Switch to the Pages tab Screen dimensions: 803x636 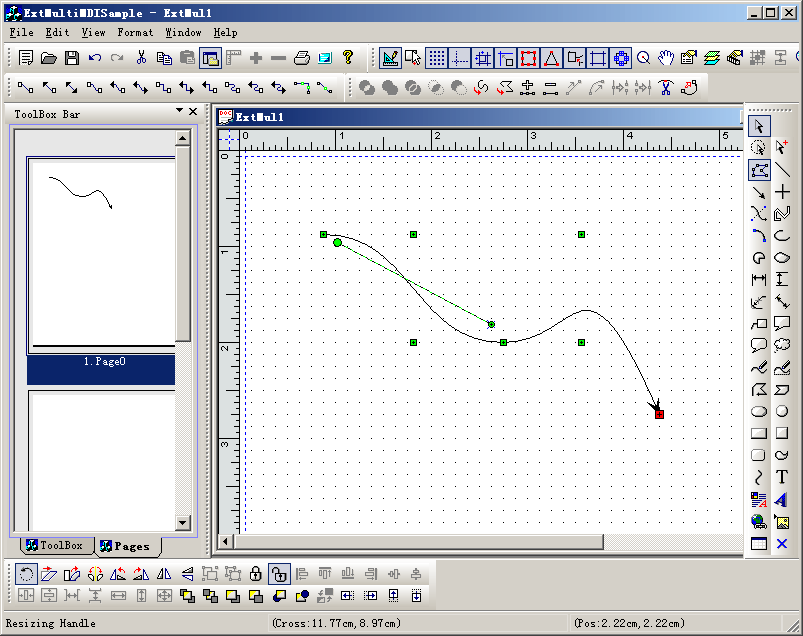pyautogui.click(x=126, y=546)
